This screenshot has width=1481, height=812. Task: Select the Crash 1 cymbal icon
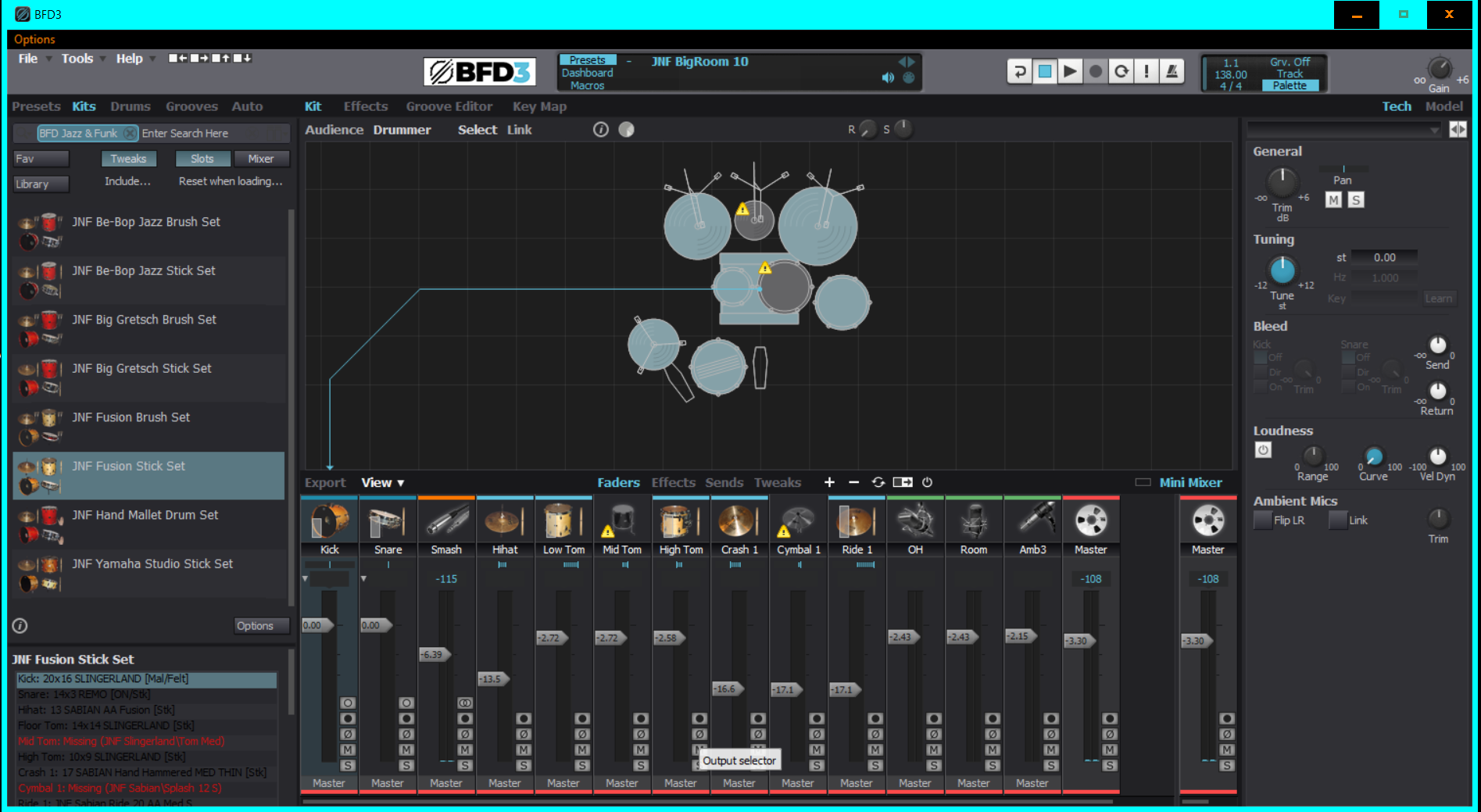pos(739,521)
